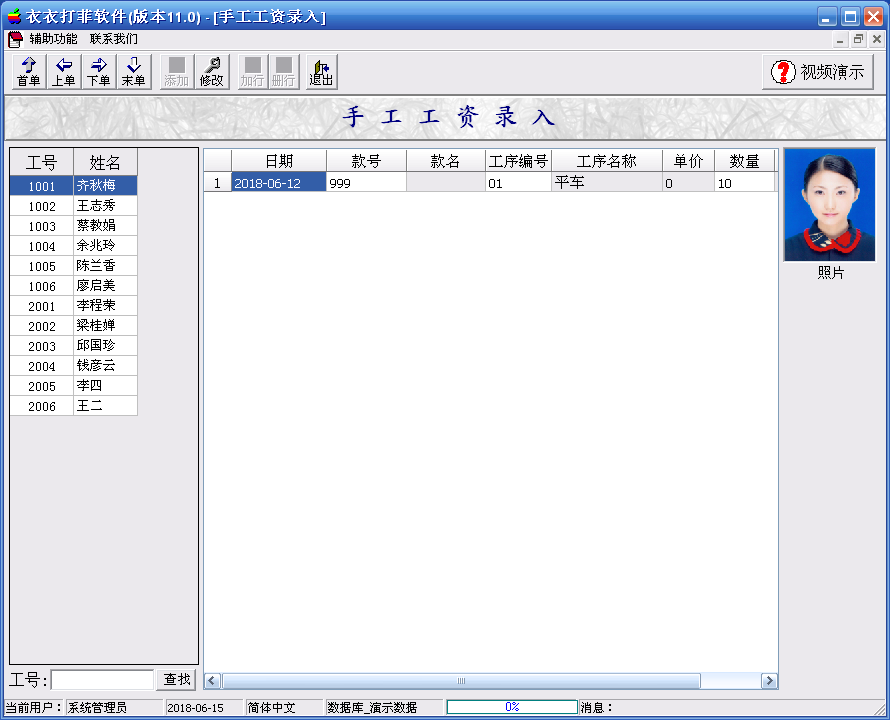Viewport: 890px width, 720px height.
Task: Open the 辅助功能 menu
Action: (53, 39)
